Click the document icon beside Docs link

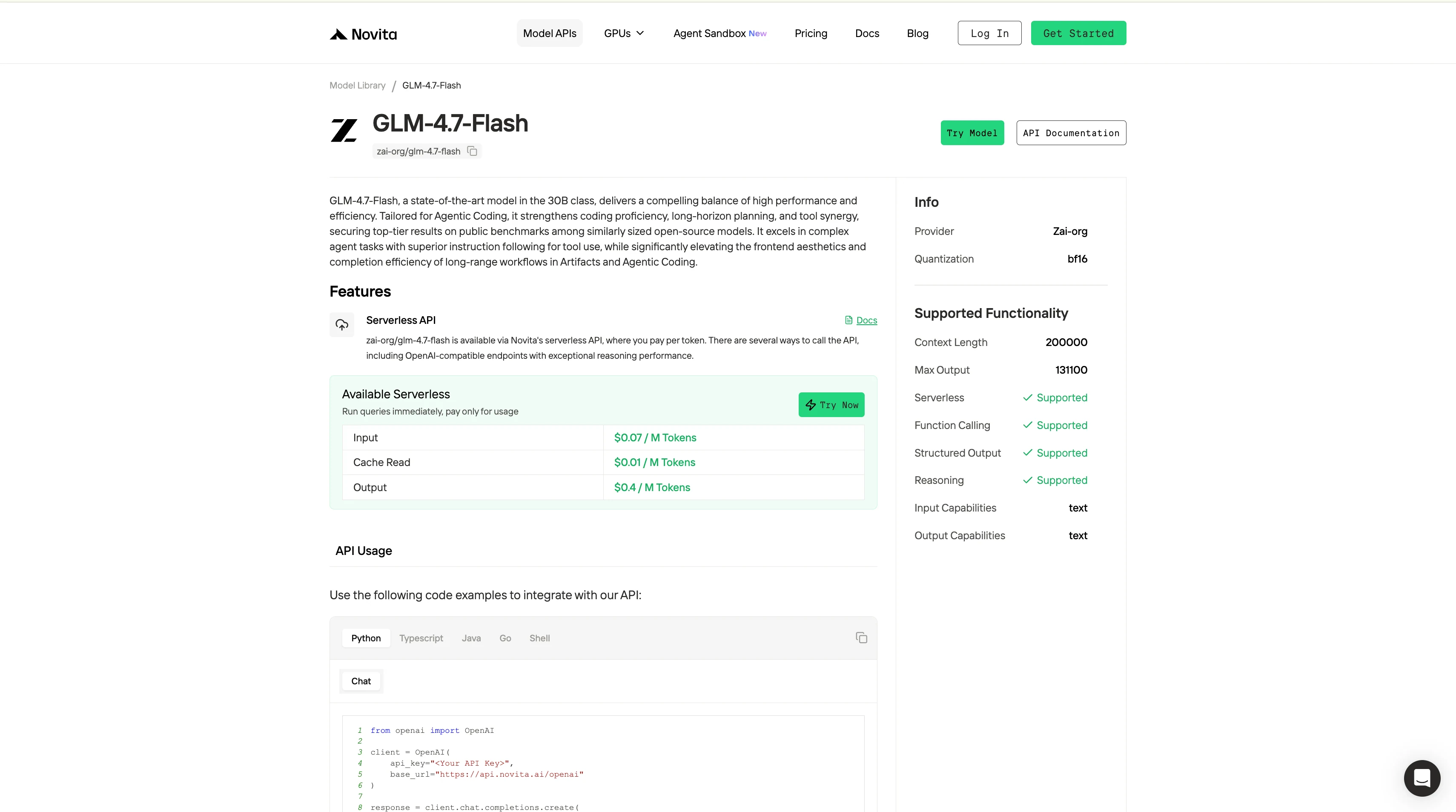click(848, 320)
